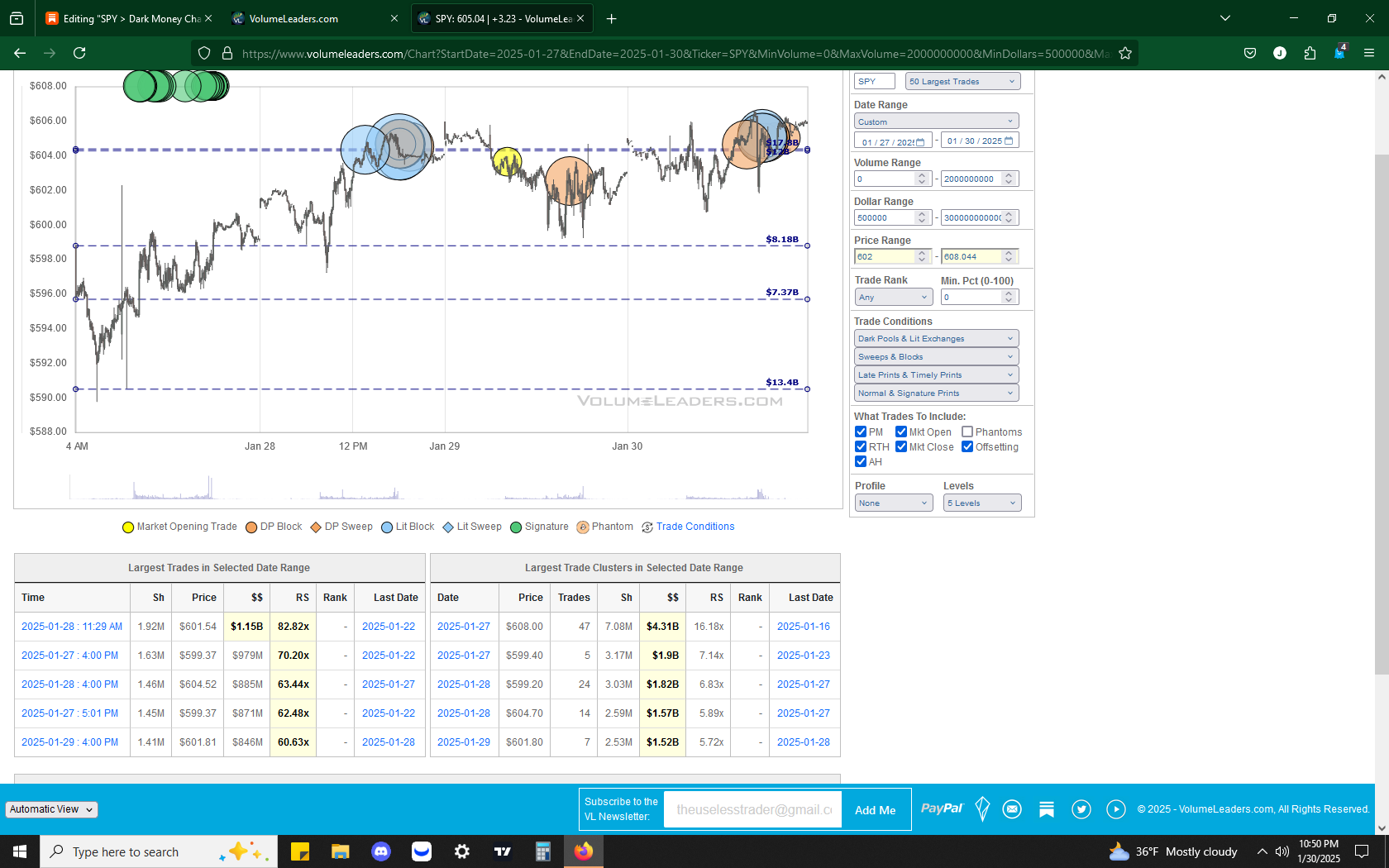Open the Pocket save icon
1389x868 pixels.
(1250, 53)
